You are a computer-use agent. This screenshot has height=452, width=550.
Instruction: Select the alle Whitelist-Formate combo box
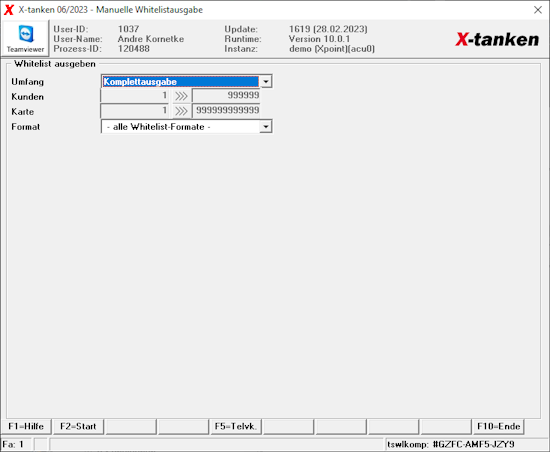[x=187, y=127]
